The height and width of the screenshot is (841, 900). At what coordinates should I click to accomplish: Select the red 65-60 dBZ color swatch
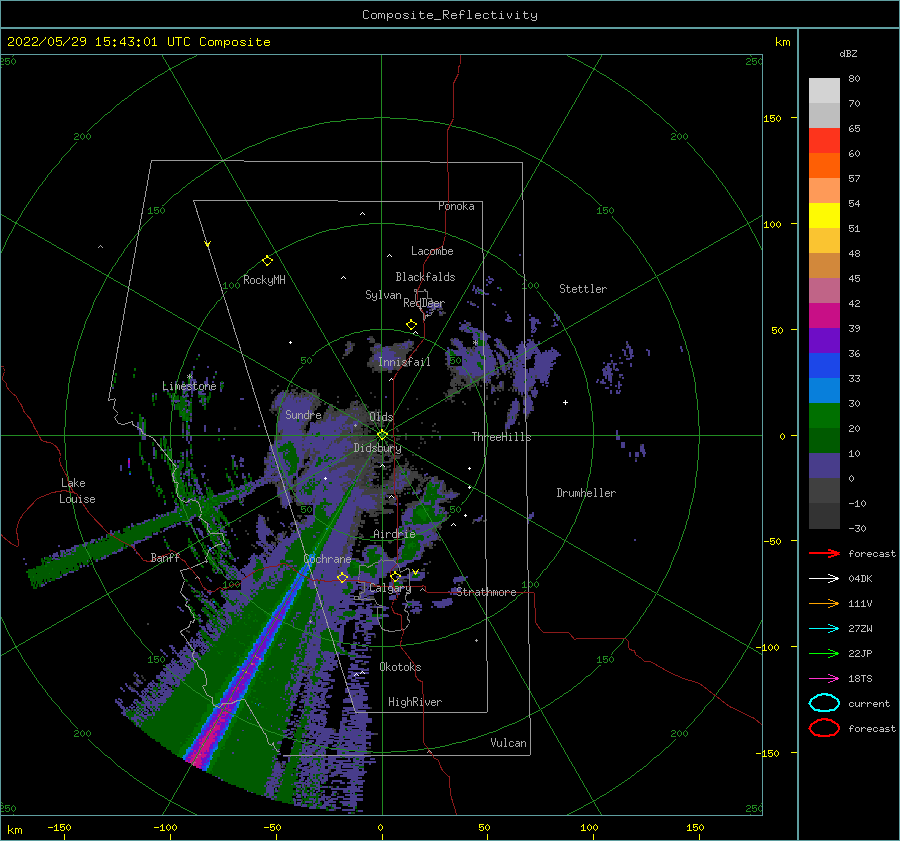click(824, 141)
